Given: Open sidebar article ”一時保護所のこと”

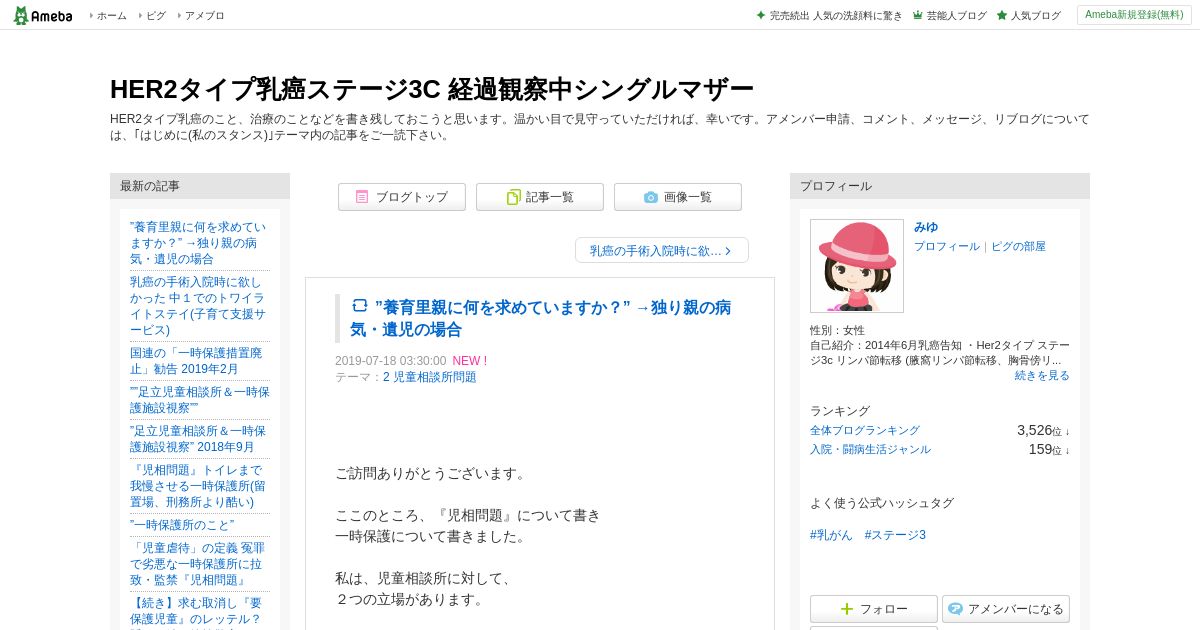Looking at the screenshot, I should pos(182,525).
